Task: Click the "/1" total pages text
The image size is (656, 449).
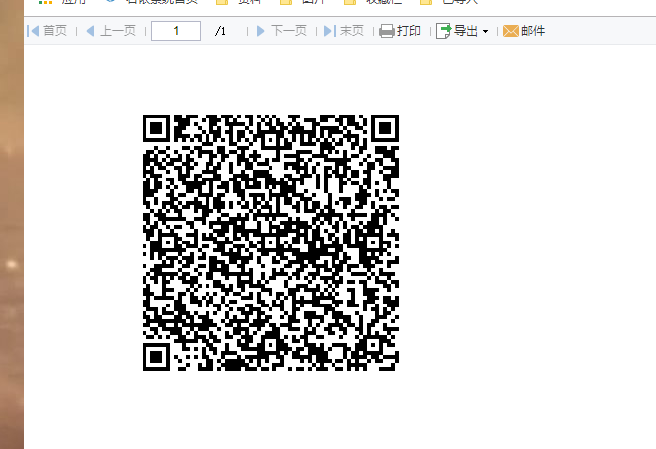Action: (x=220, y=31)
